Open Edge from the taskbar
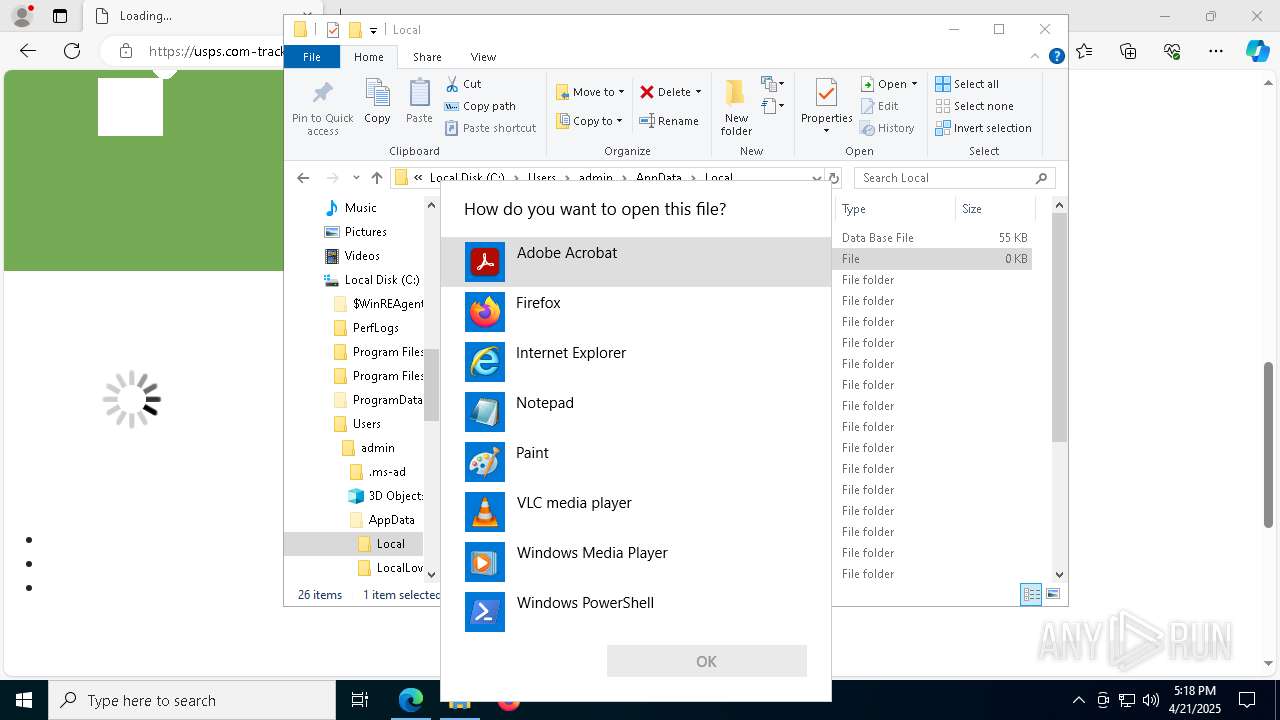This screenshot has height=720, width=1280. [411, 700]
